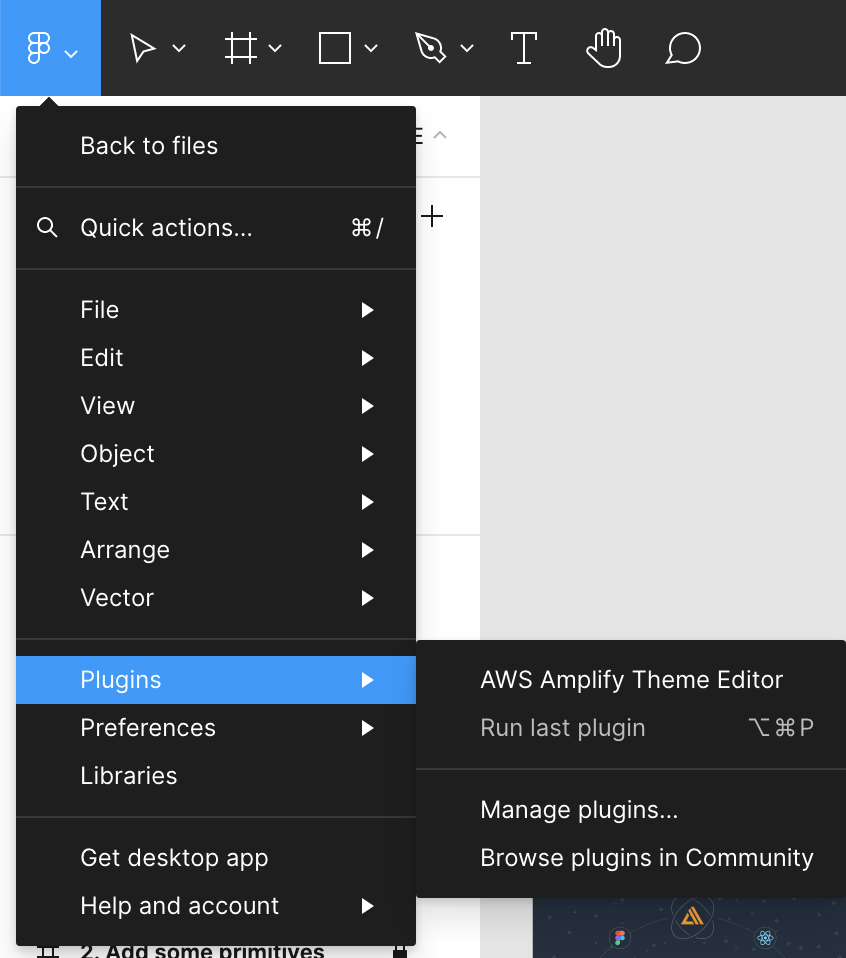Select the Comment tool icon

tap(682, 48)
